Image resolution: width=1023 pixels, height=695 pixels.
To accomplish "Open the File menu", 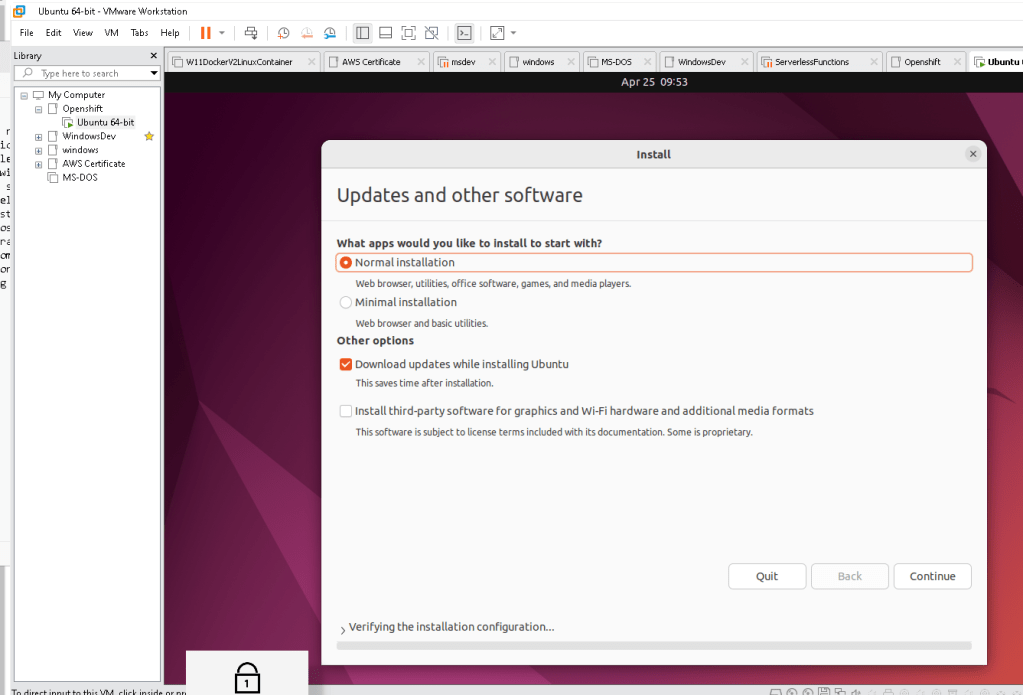I will [27, 33].
